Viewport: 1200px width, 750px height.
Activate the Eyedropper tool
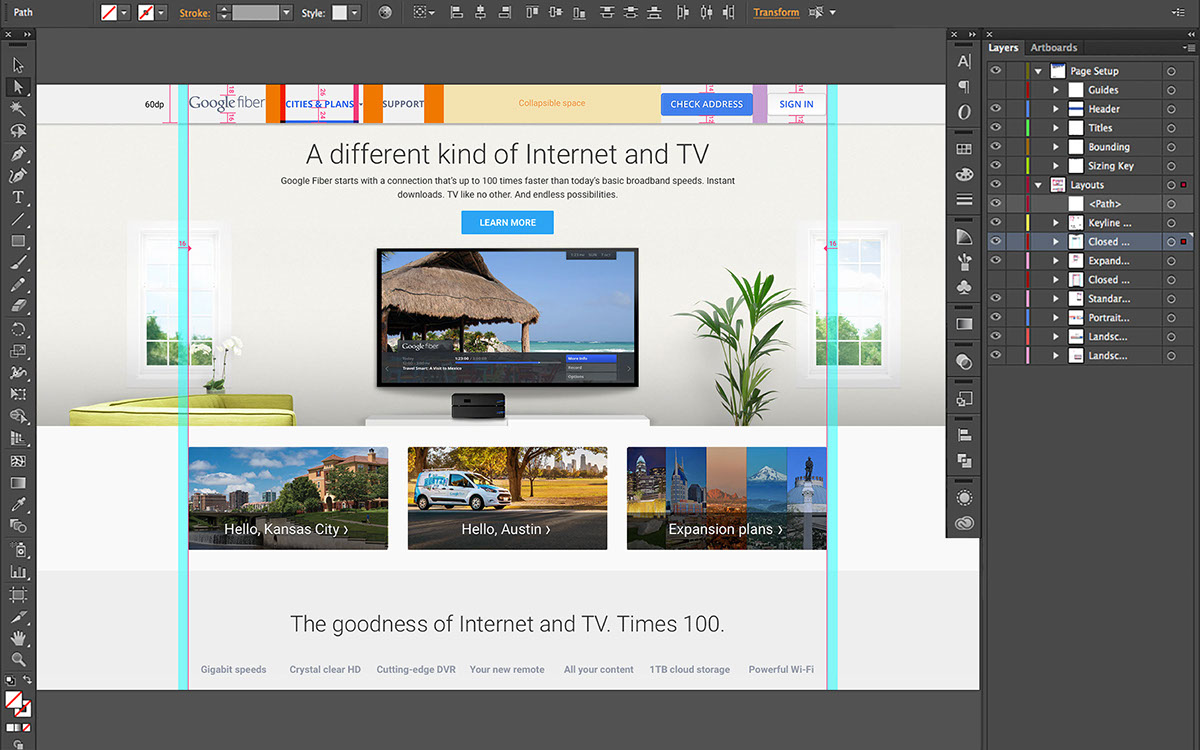click(18, 506)
